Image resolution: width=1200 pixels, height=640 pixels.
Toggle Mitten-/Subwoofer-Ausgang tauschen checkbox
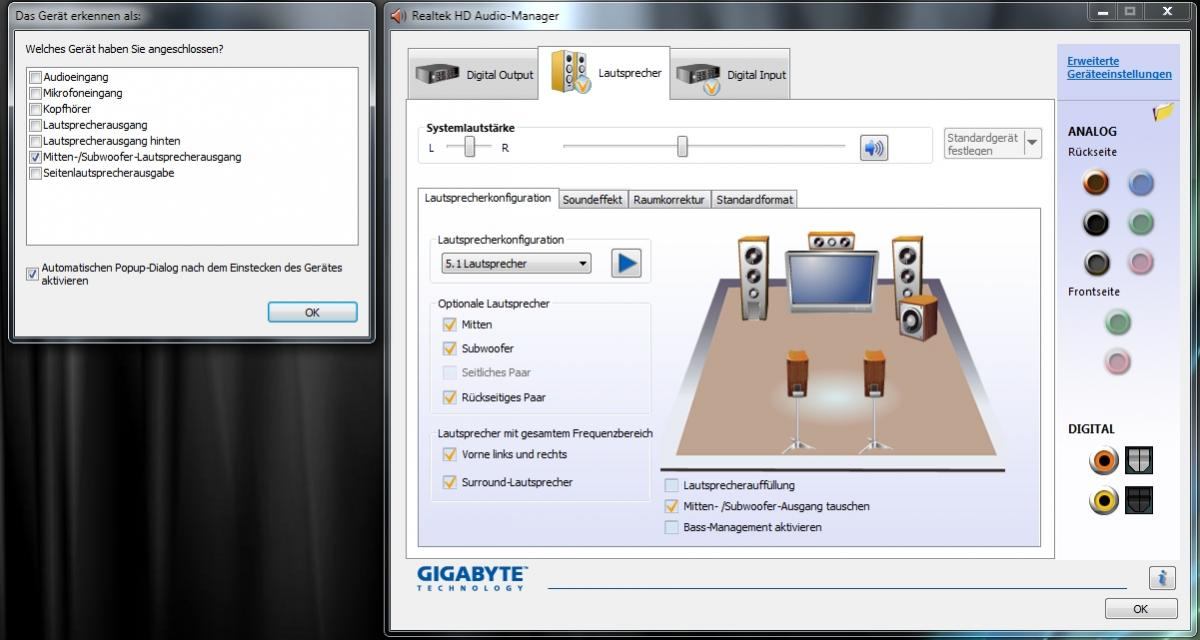tap(671, 506)
